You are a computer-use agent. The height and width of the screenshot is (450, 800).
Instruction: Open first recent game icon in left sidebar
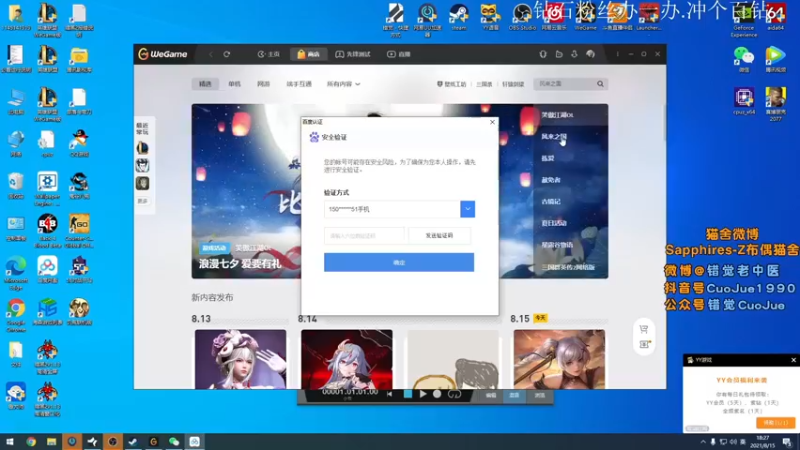click(142, 148)
